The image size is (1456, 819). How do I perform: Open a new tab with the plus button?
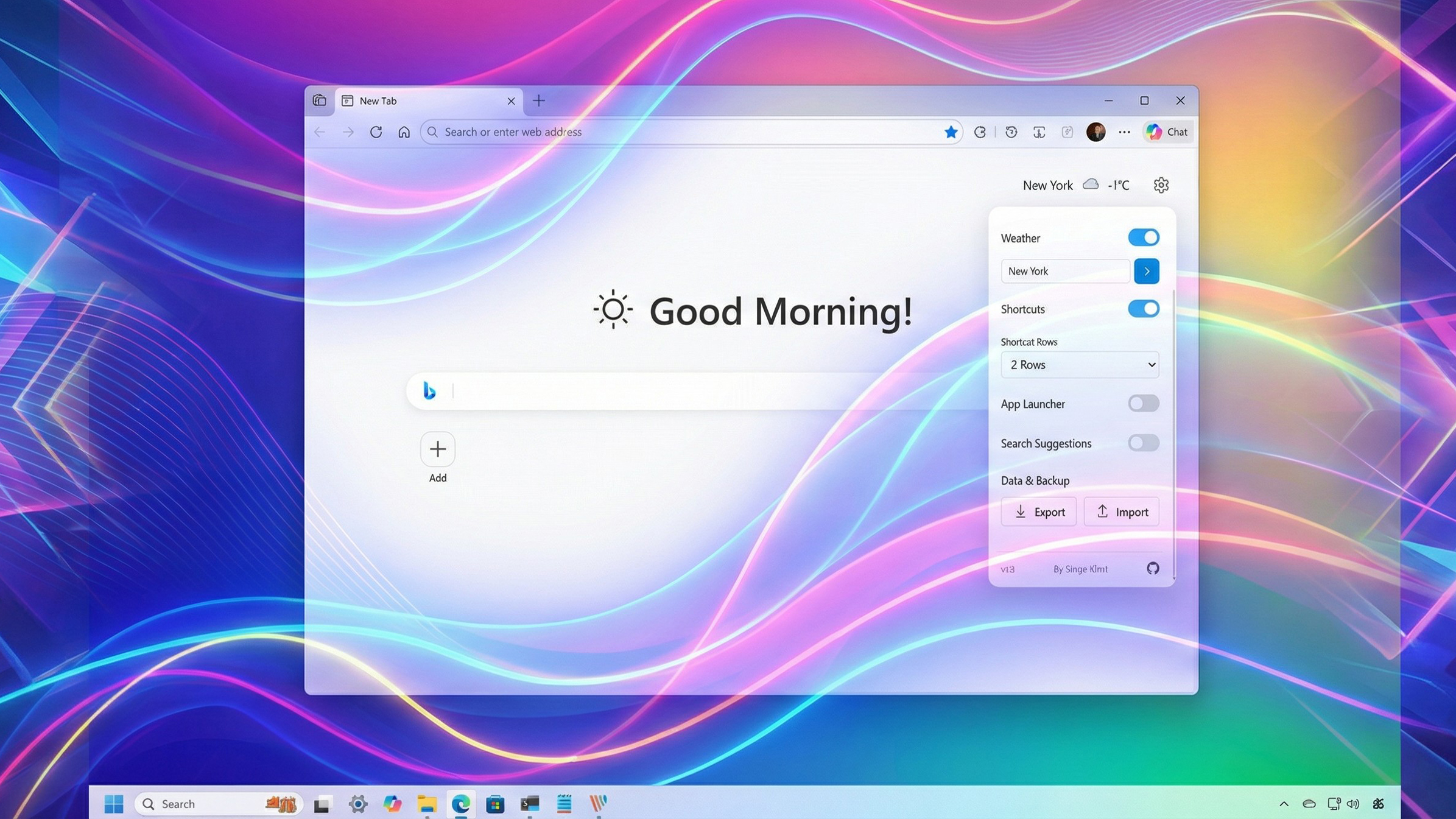[538, 100]
